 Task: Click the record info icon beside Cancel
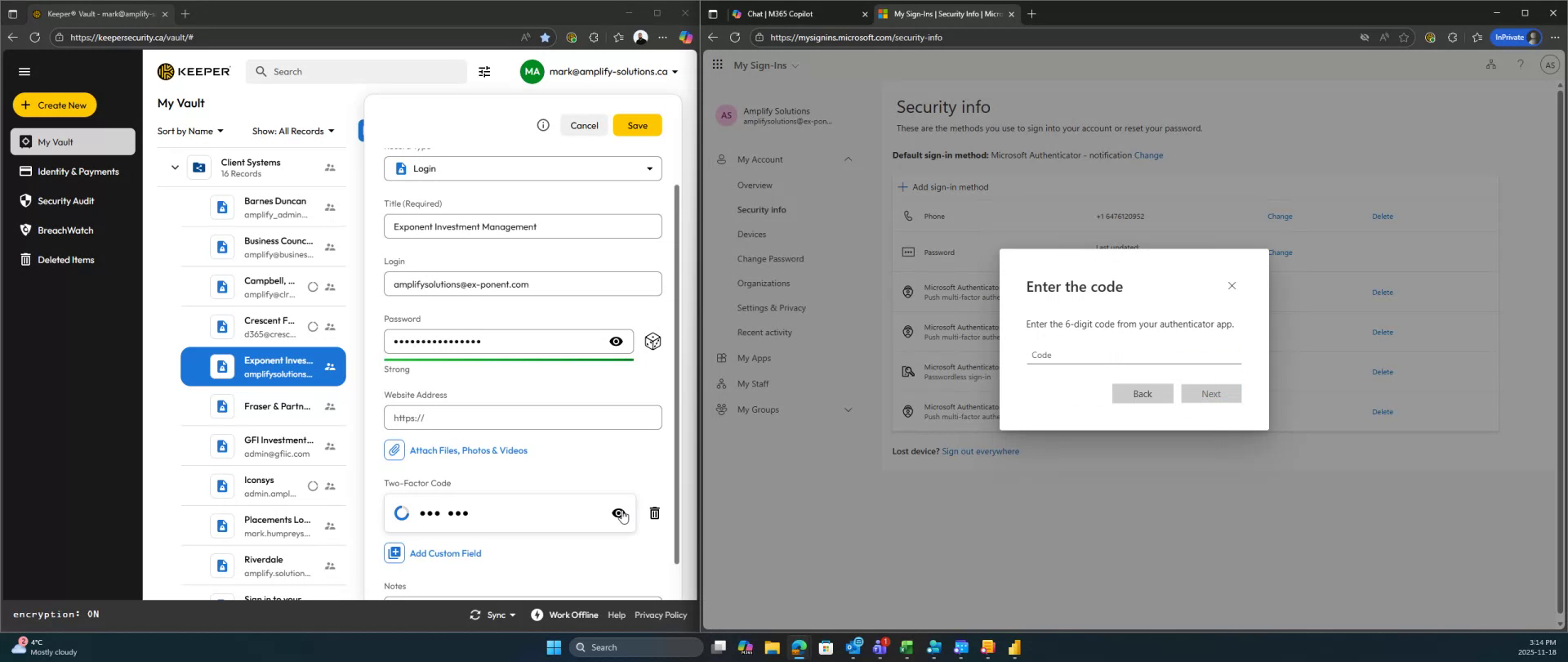543,125
